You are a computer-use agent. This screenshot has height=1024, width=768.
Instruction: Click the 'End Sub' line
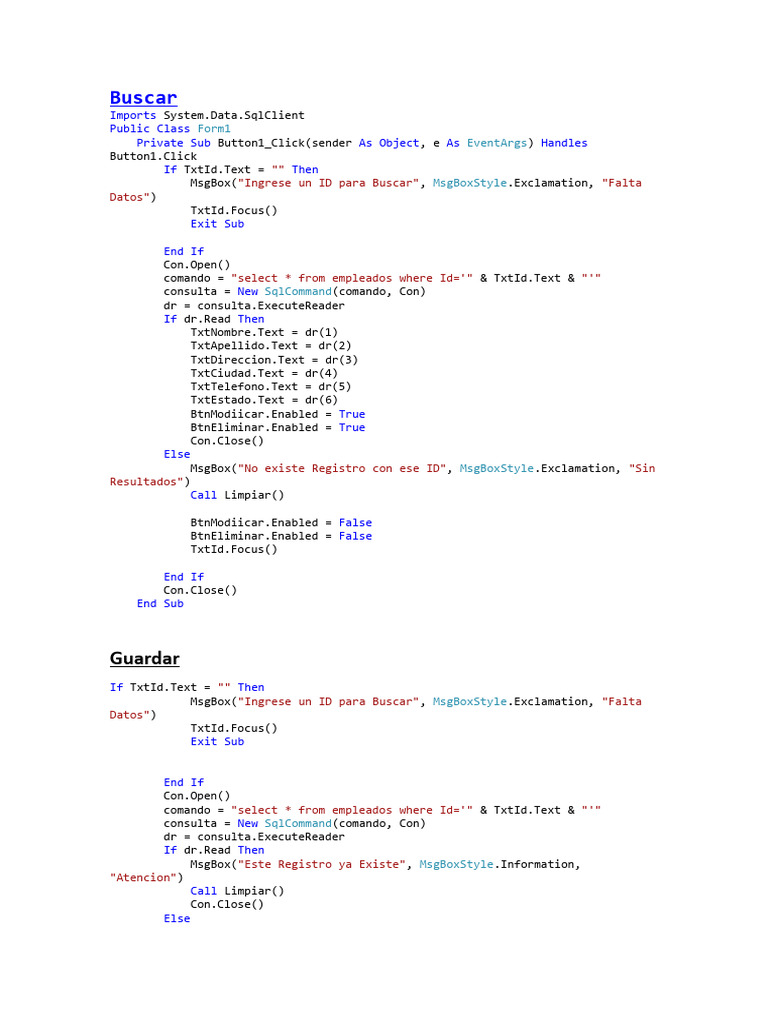pos(160,603)
